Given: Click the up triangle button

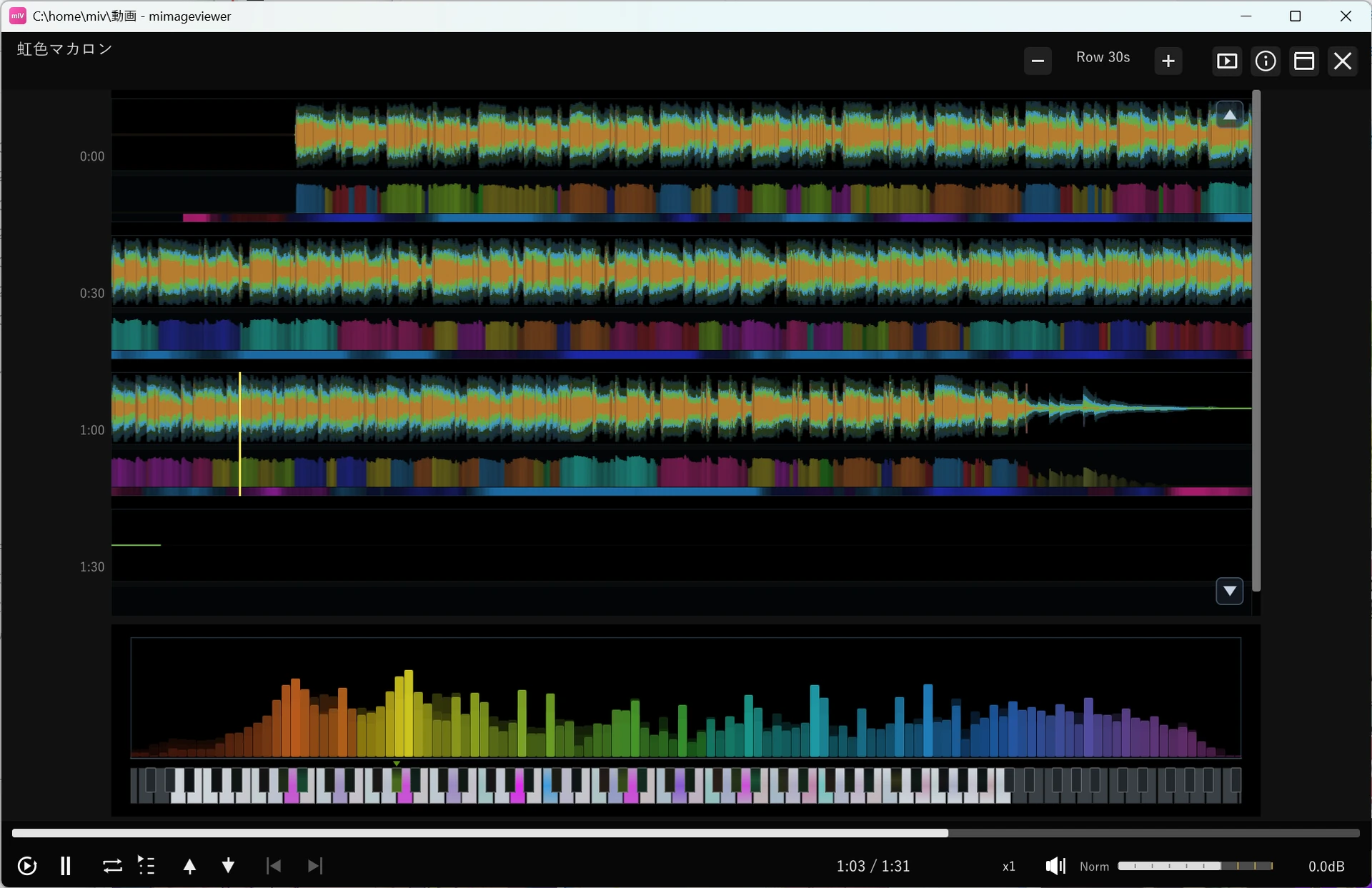Looking at the screenshot, I should [189, 866].
